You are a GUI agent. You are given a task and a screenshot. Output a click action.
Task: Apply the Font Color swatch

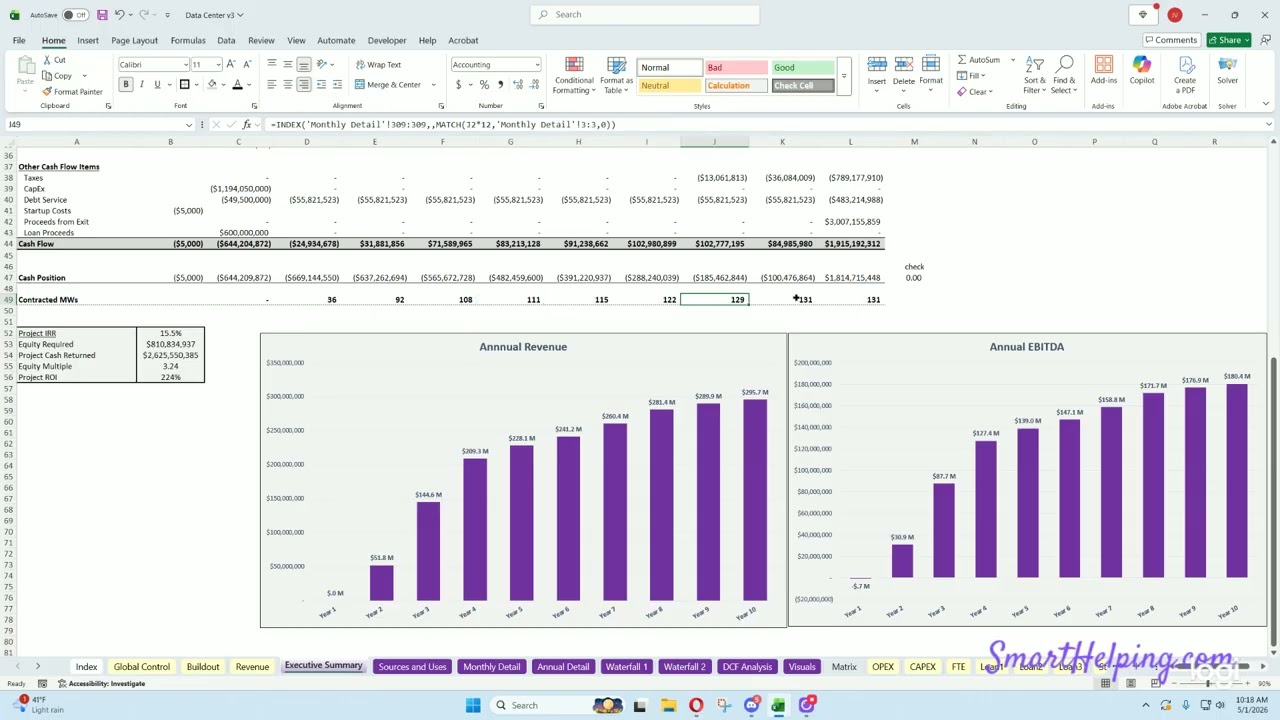pyautogui.click(x=237, y=85)
